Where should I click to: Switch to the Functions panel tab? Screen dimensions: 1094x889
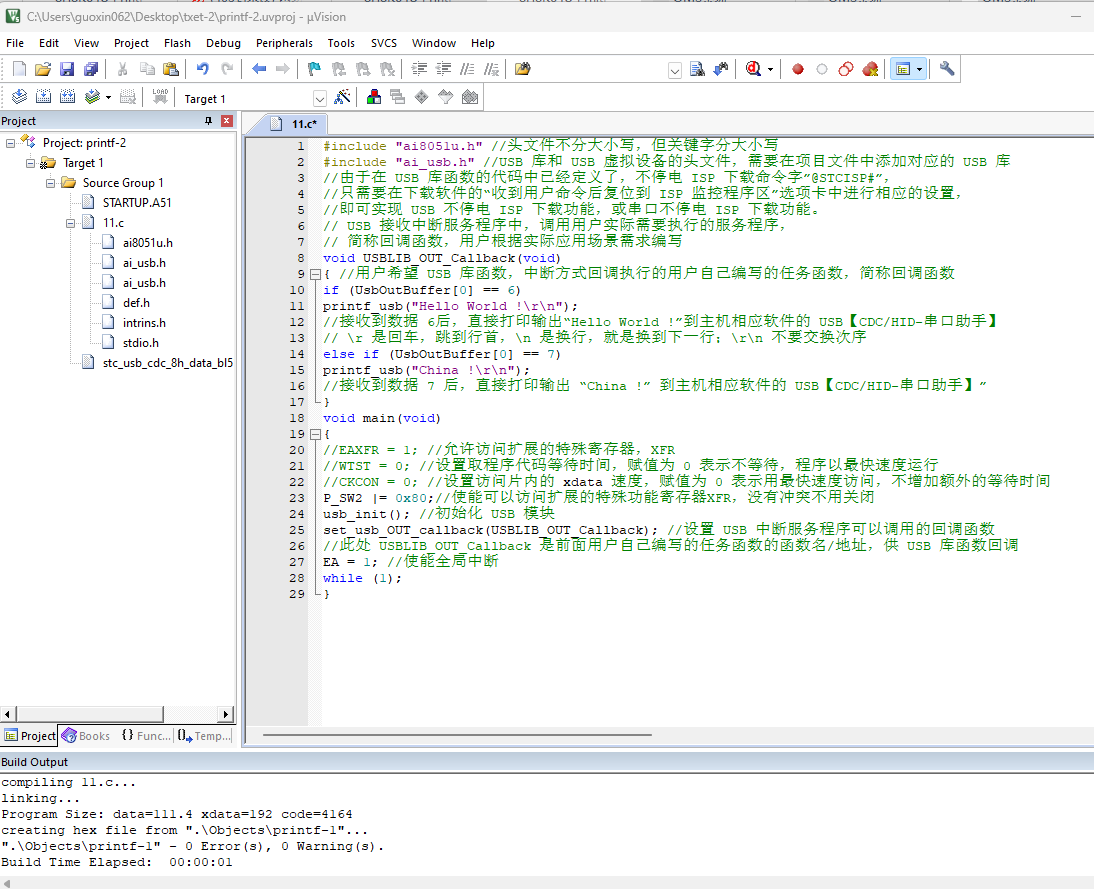point(145,735)
